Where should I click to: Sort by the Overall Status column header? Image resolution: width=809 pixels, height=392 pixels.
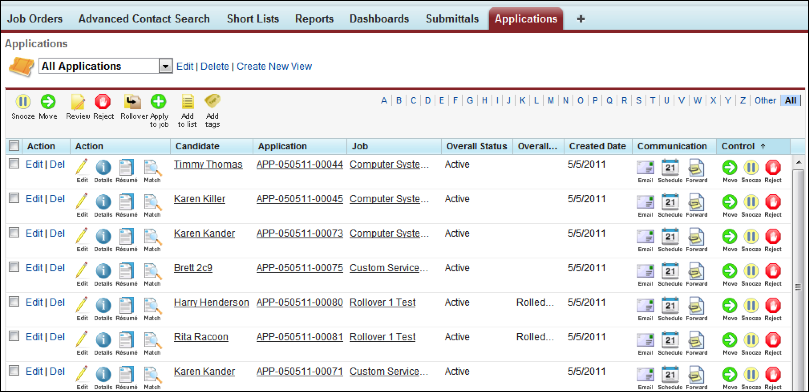pos(477,146)
